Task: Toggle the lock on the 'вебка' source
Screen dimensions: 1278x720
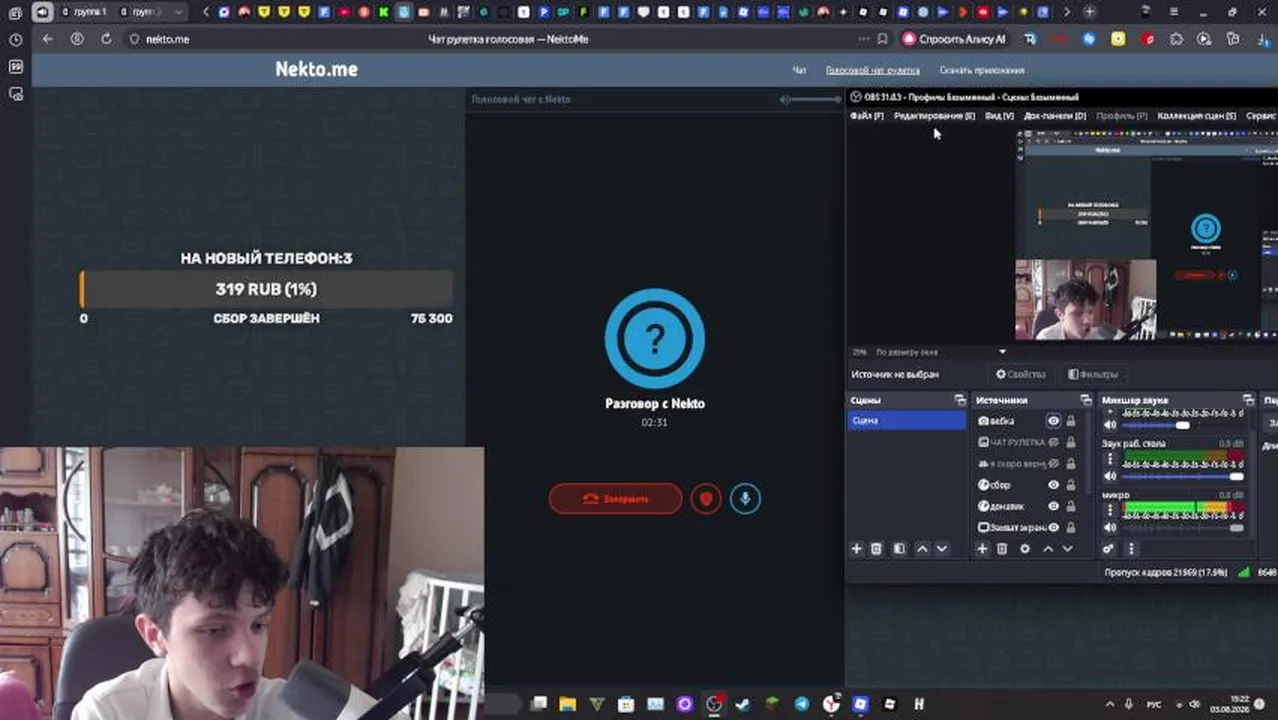Action: click(x=1071, y=421)
